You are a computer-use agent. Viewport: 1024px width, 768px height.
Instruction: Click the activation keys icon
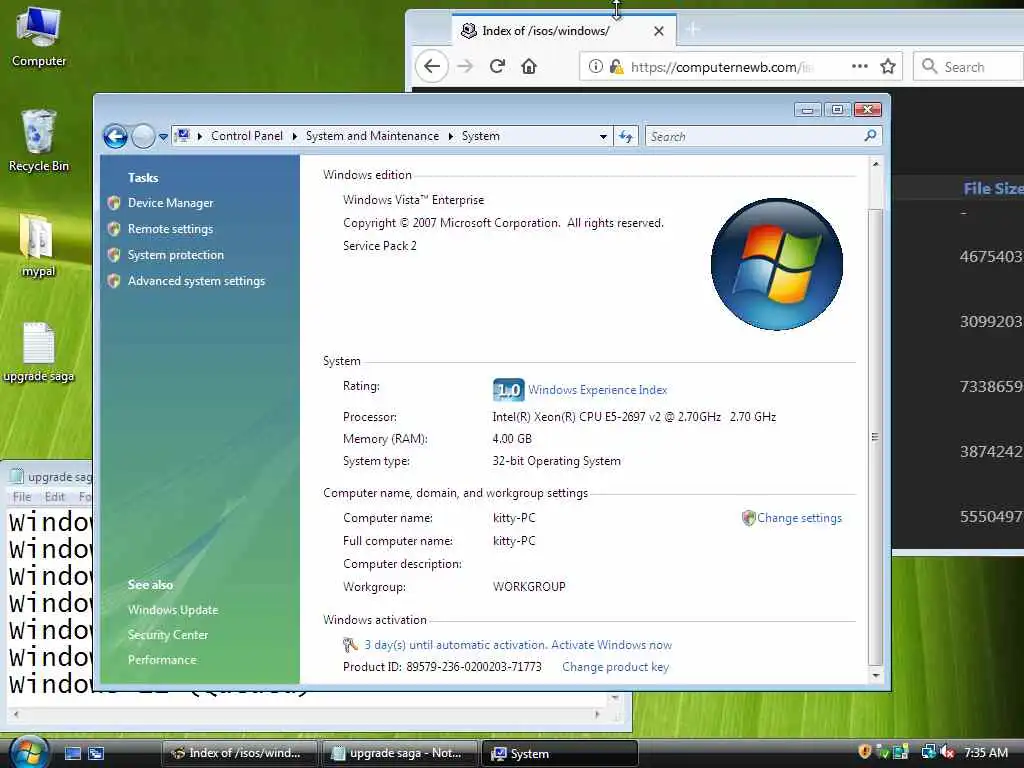click(350, 645)
